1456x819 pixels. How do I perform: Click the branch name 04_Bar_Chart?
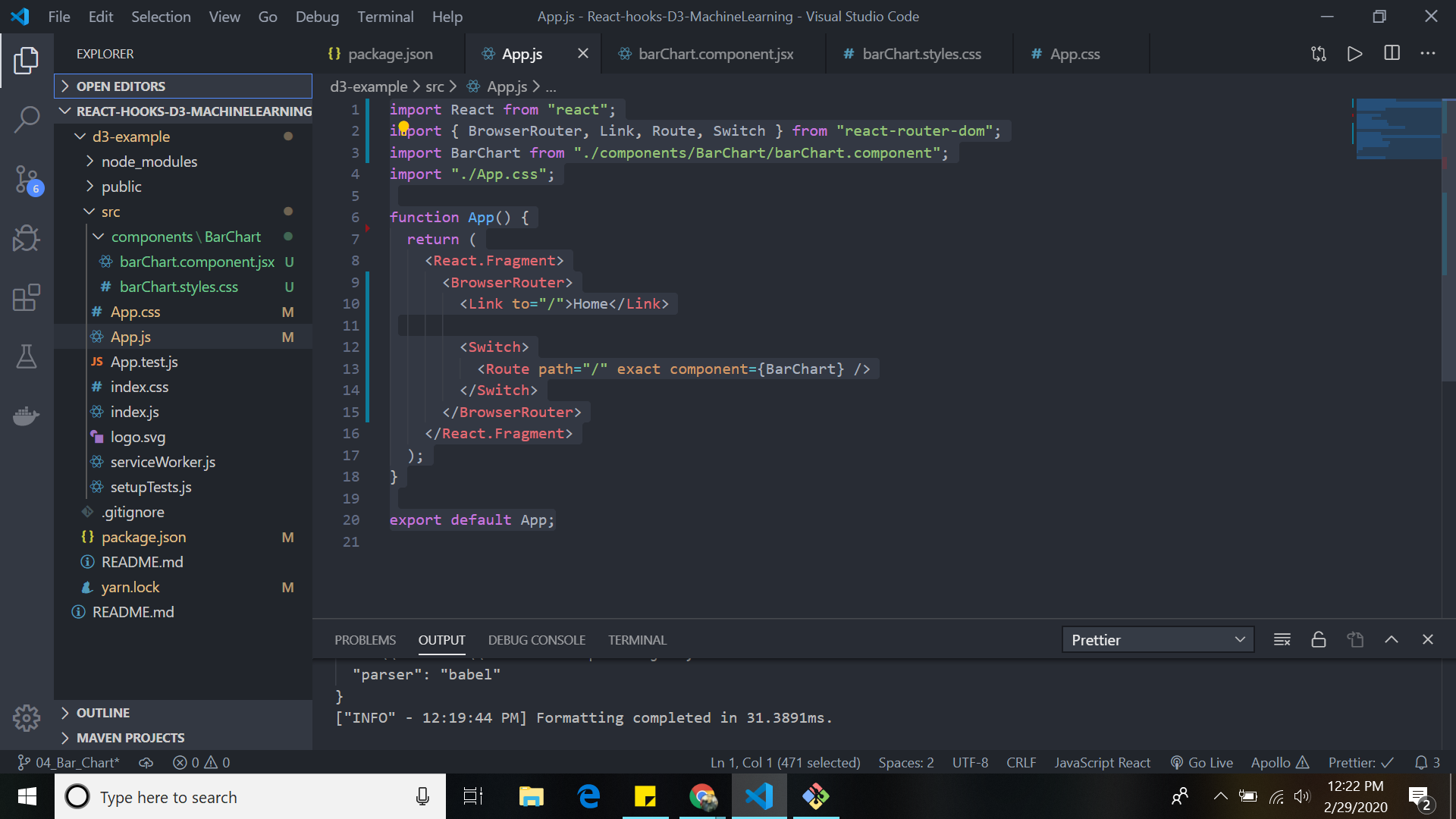click(67, 762)
